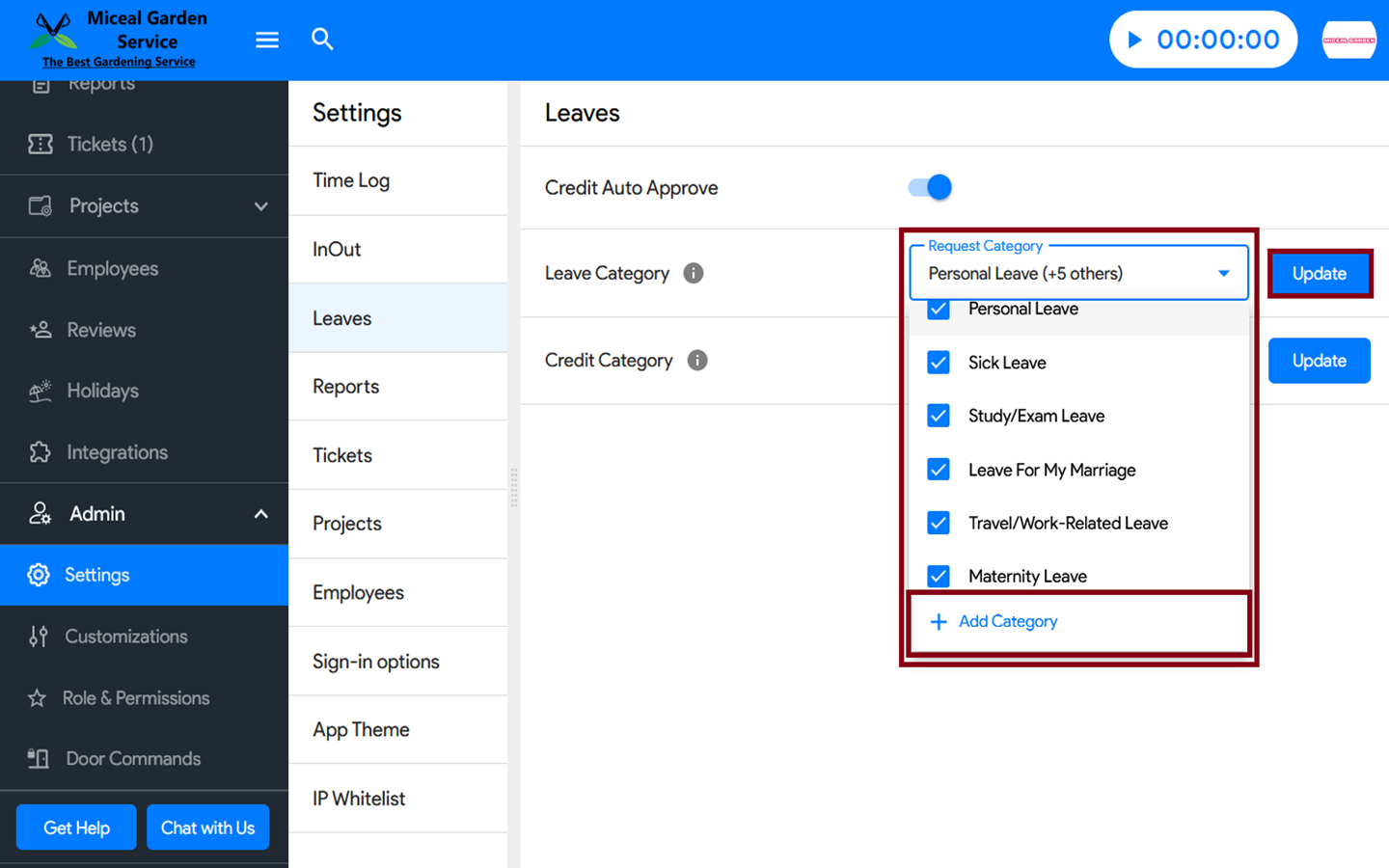Open search with magnifier icon

[322, 40]
